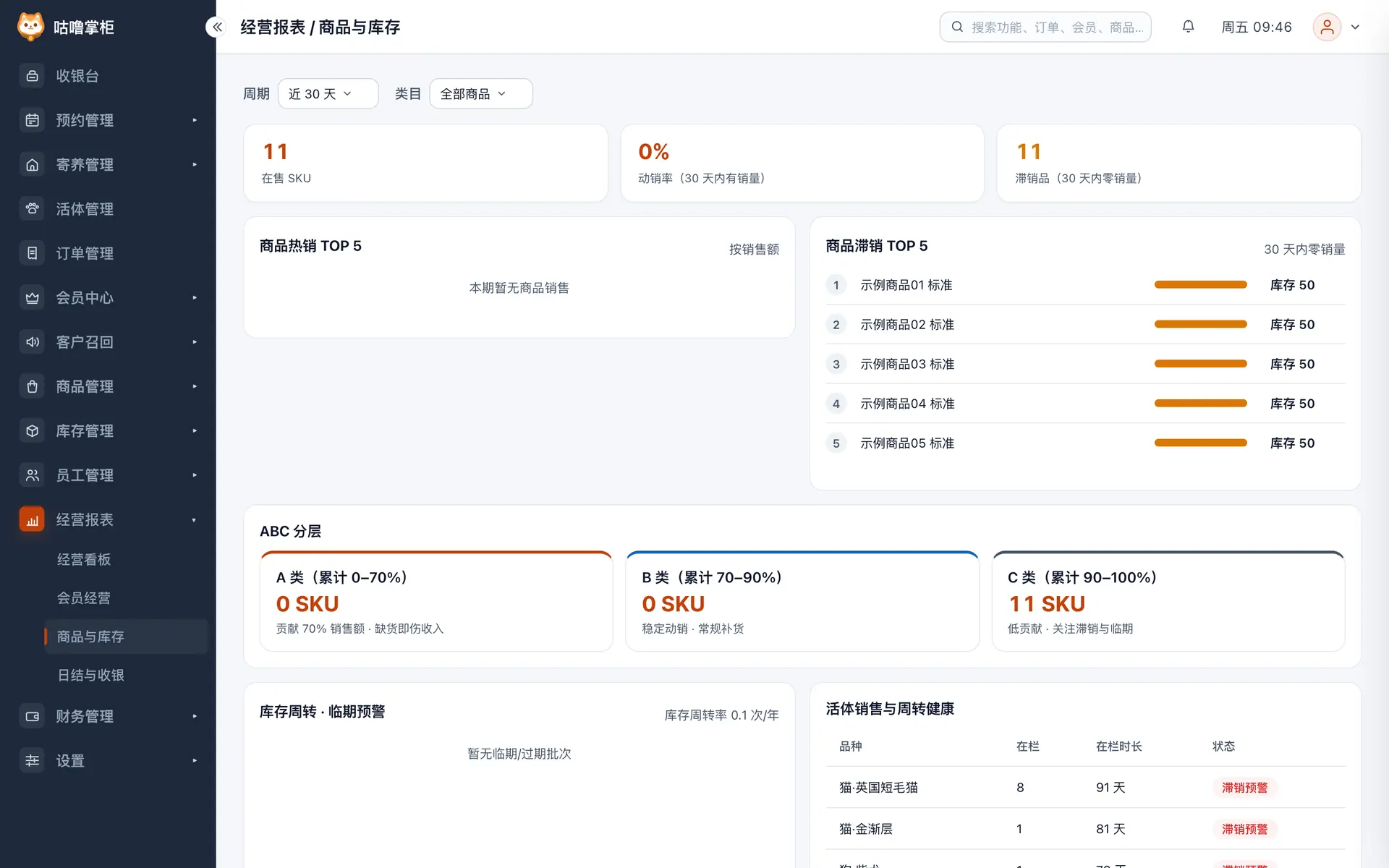Click the calendar icon for 预约管理

pos(32,120)
